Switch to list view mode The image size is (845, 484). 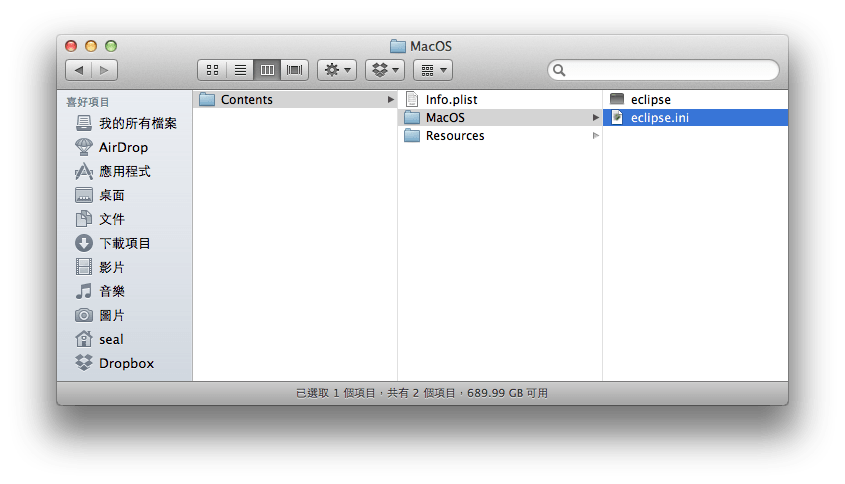pyautogui.click(x=240, y=70)
